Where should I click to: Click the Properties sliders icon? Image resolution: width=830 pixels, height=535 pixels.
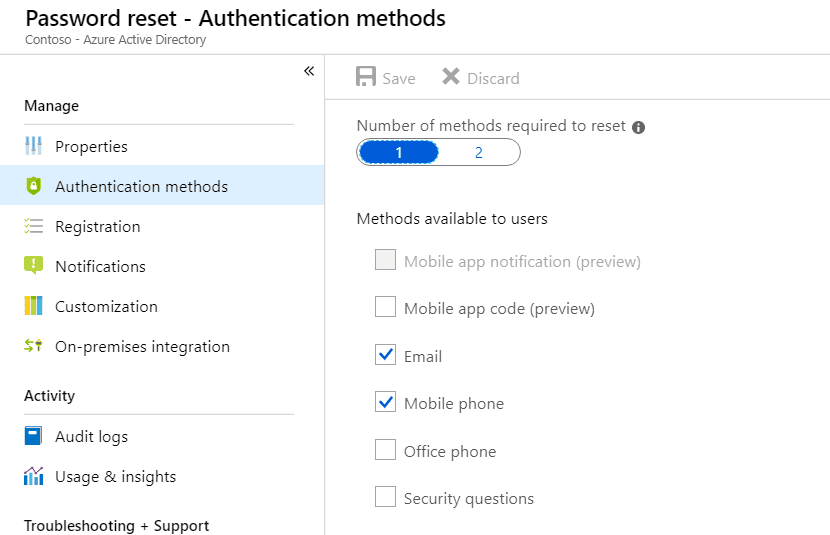pos(33,146)
